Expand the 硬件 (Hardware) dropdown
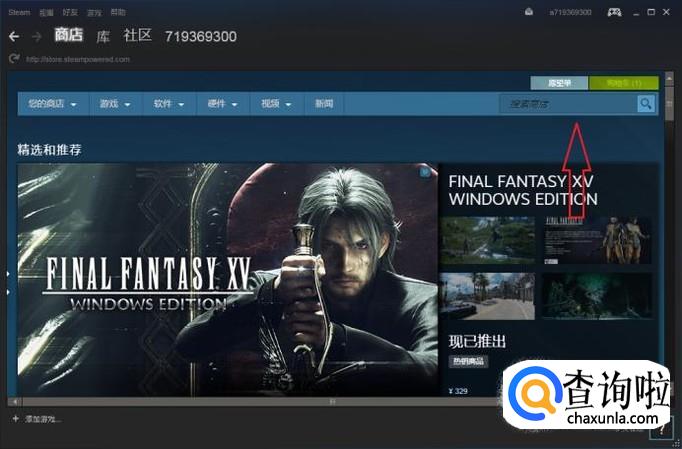This screenshot has width=682, height=449. pyautogui.click(x=223, y=104)
